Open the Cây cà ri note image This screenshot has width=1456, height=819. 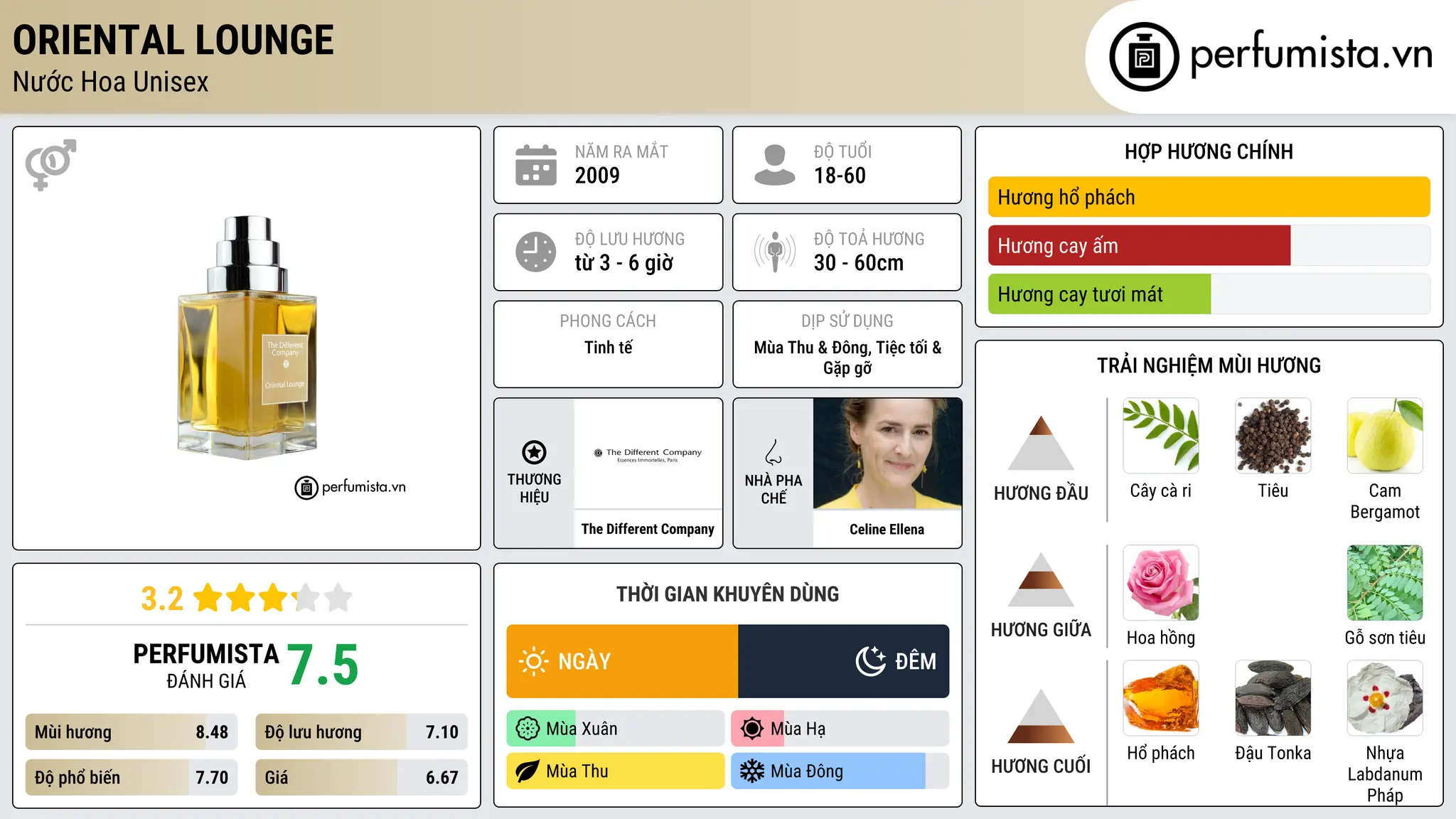(1161, 436)
